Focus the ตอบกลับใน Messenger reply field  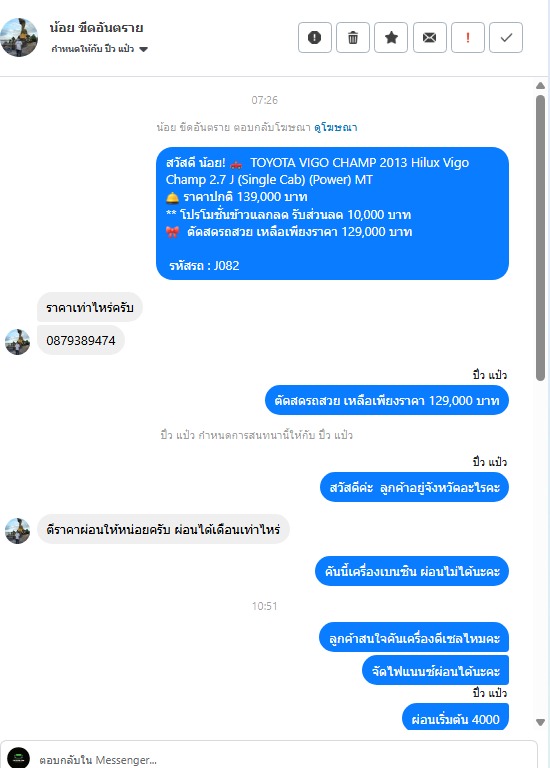[284, 759]
